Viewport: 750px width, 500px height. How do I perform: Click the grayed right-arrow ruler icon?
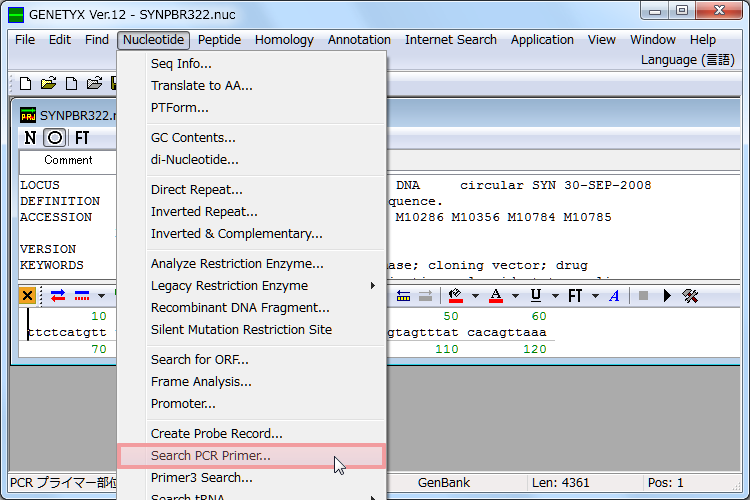click(425, 296)
